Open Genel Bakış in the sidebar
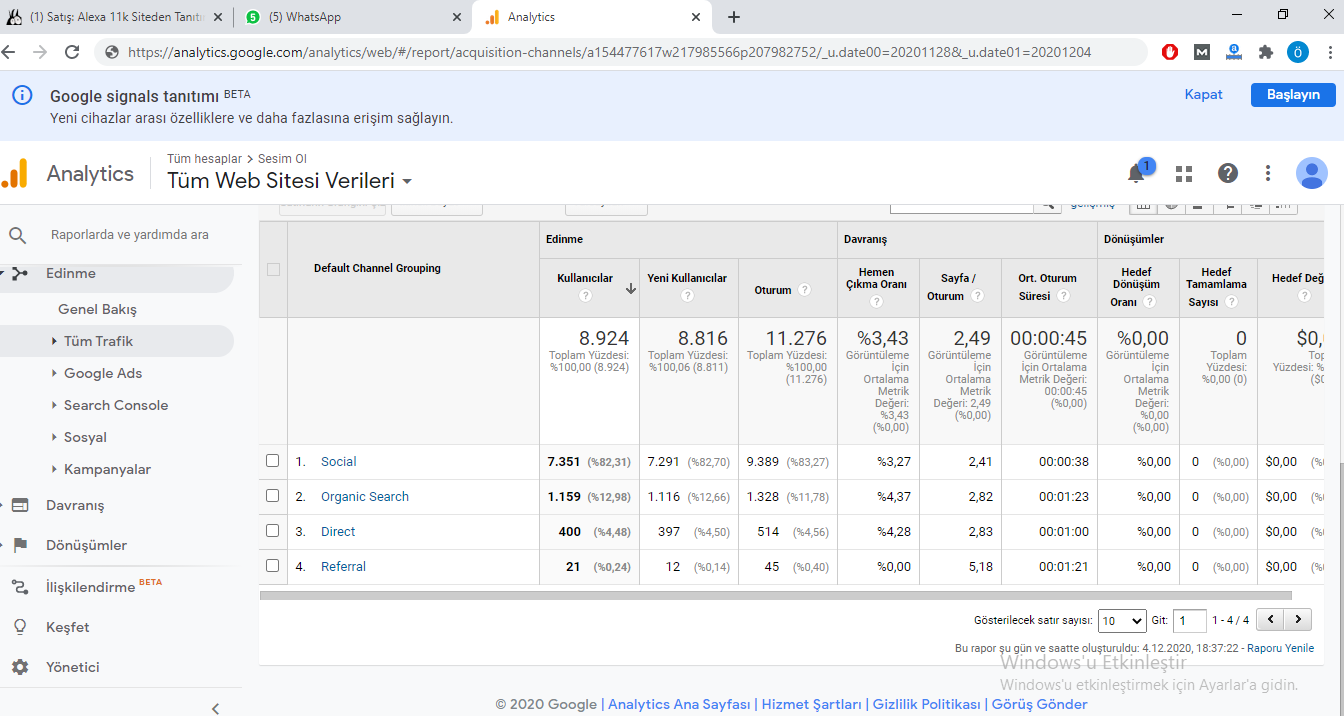Viewport: 1344px width, 716px height. [97, 309]
